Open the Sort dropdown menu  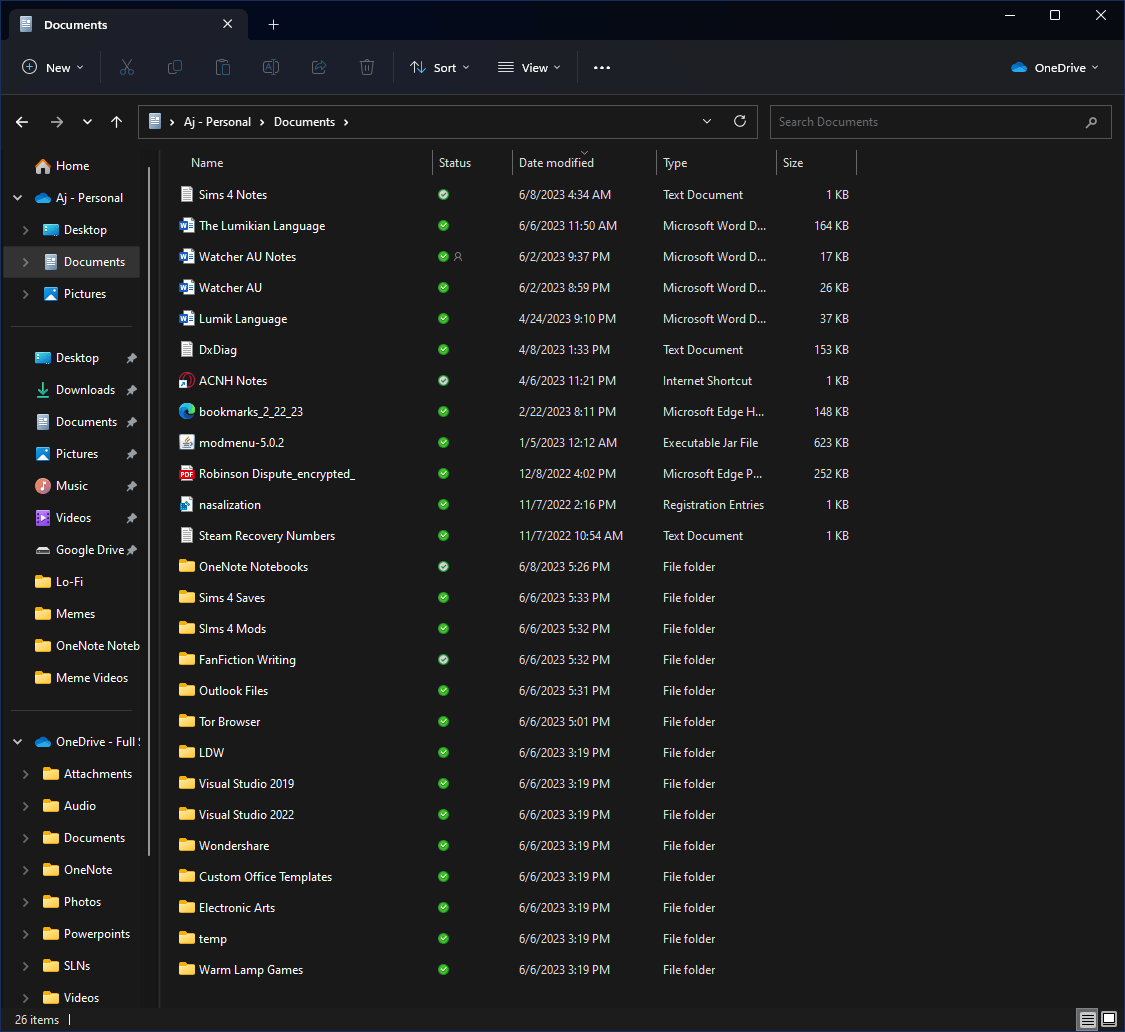[x=440, y=67]
